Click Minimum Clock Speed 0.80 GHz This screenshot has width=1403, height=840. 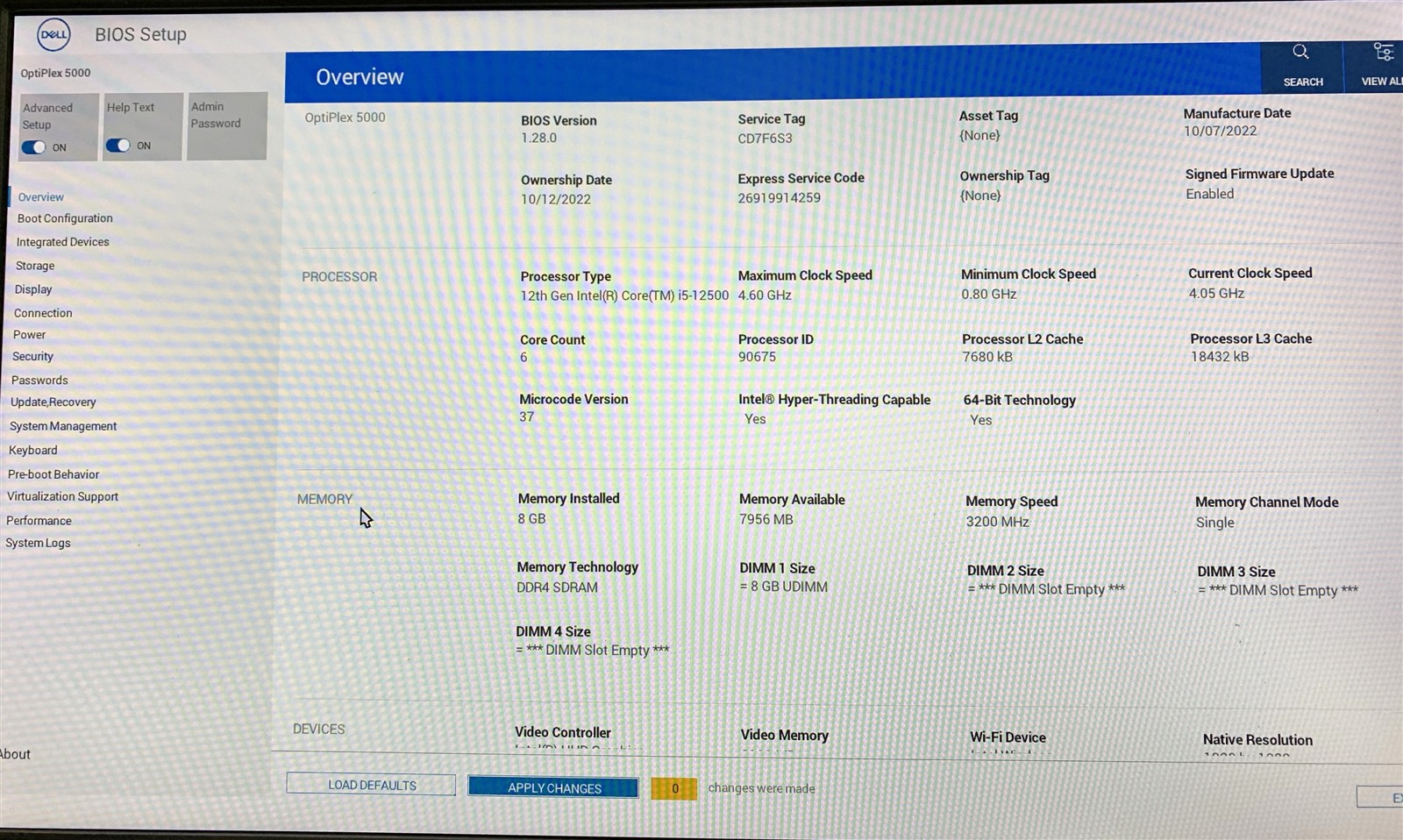click(x=988, y=294)
